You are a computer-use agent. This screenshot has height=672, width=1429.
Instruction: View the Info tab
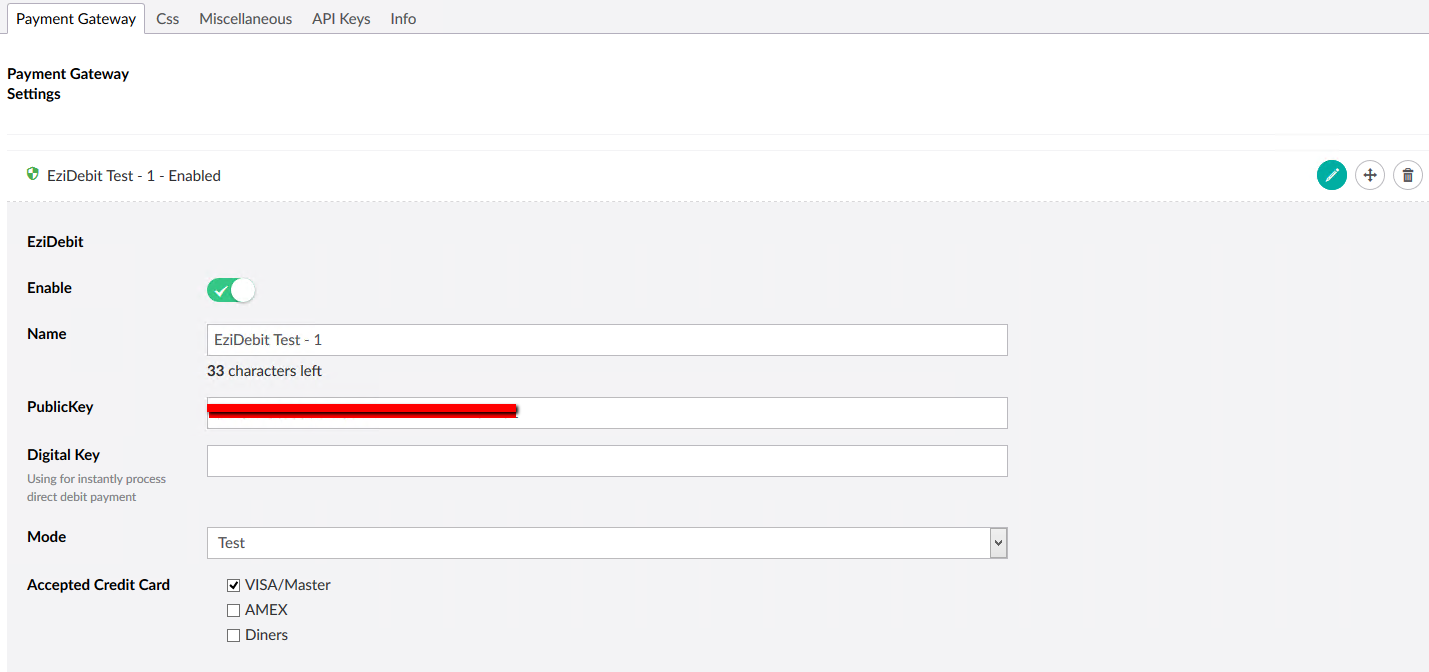pyautogui.click(x=403, y=18)
